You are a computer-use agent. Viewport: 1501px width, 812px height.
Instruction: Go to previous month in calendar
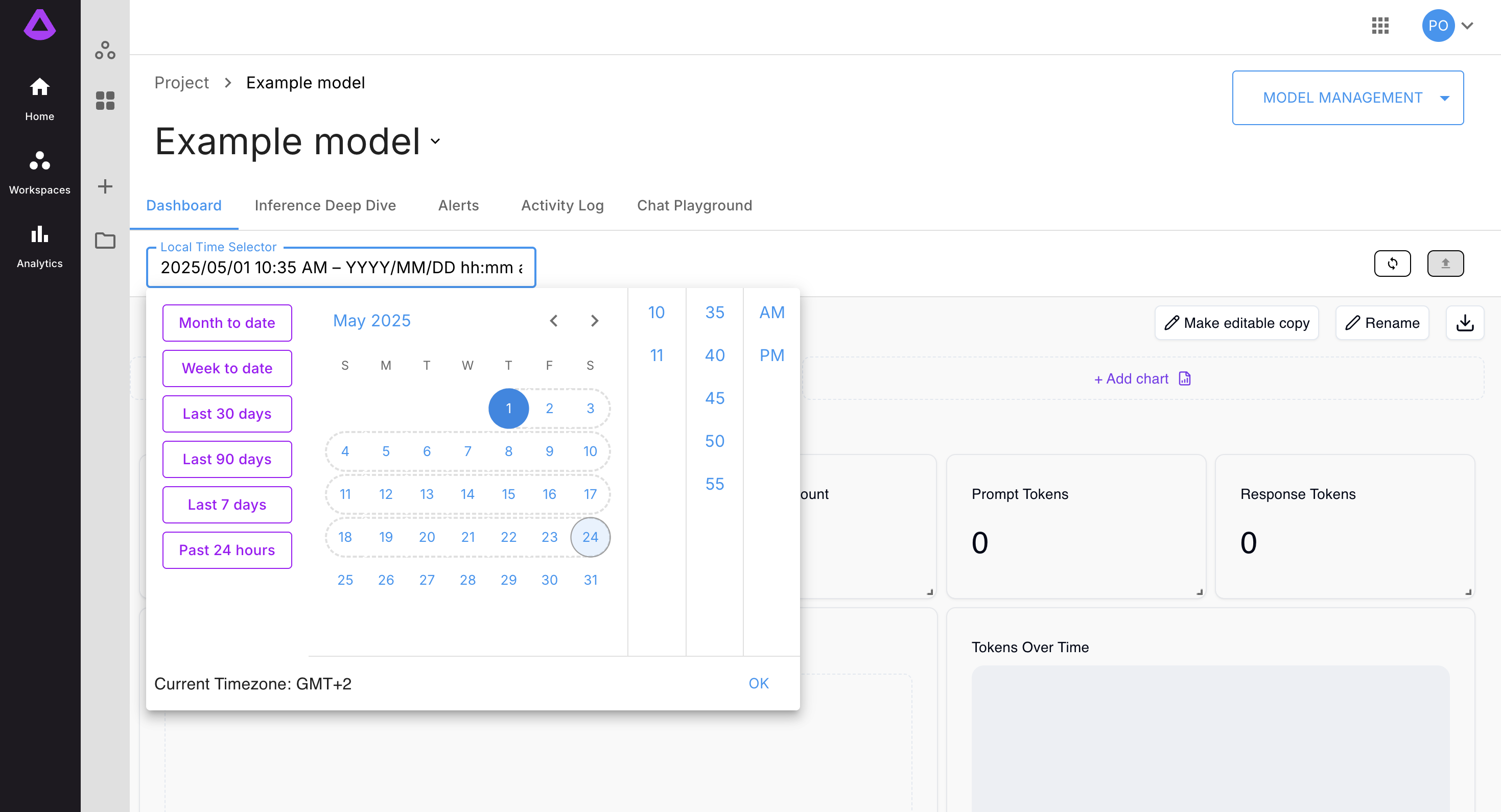[x=554, y=321]
